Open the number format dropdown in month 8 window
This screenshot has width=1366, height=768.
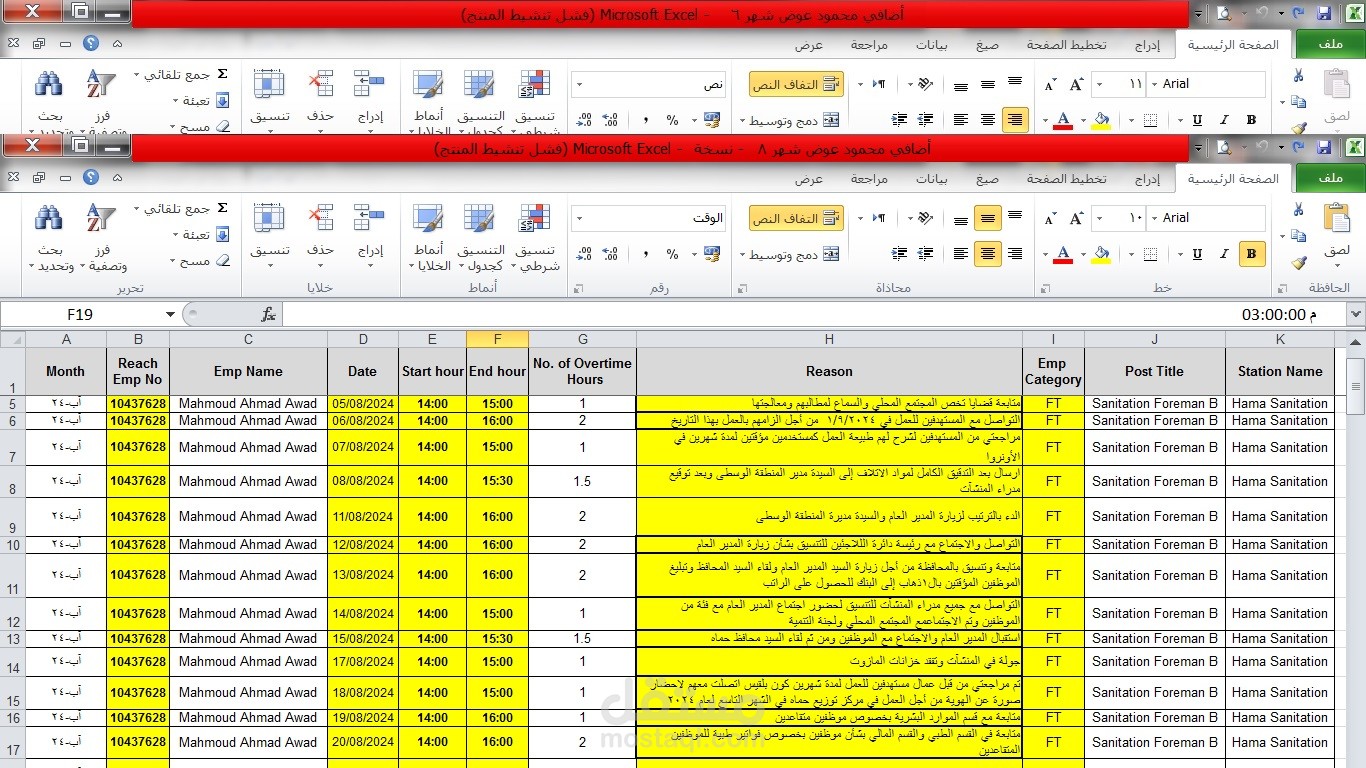pyautogui.click(x=579, y=218)
